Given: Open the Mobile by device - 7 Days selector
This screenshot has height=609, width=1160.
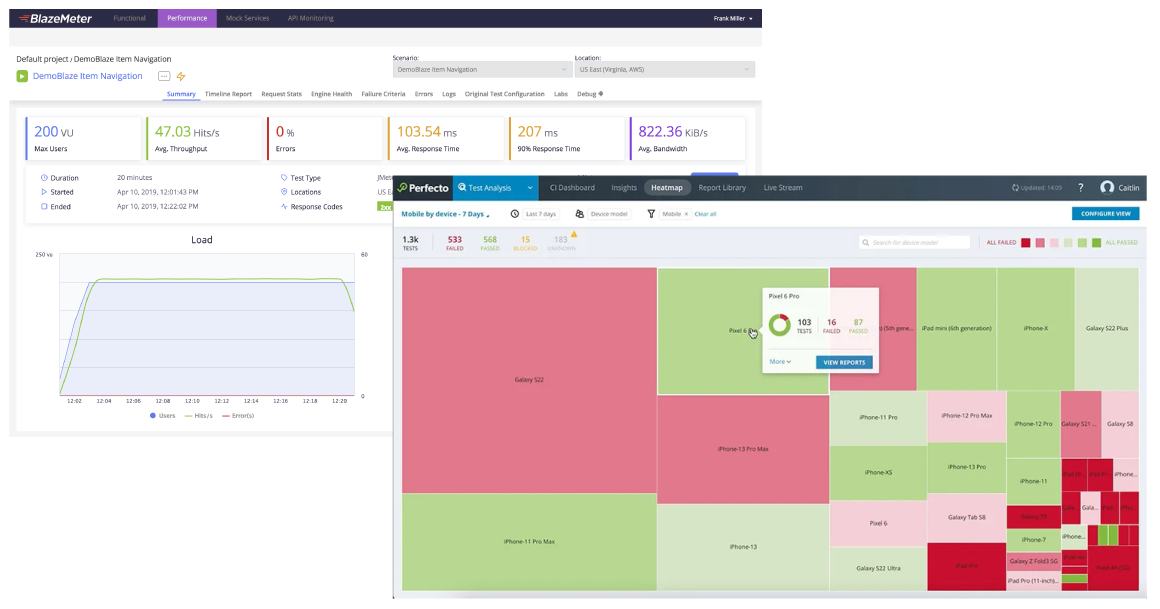Looking at the screenshot, I should 445,214.
